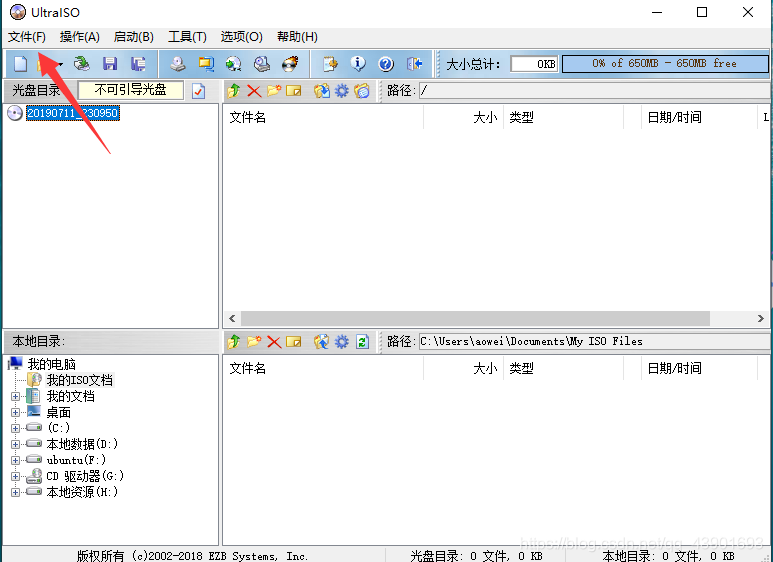
Task: Click the disc pane Up-folder icon
Action: point(234,91)
